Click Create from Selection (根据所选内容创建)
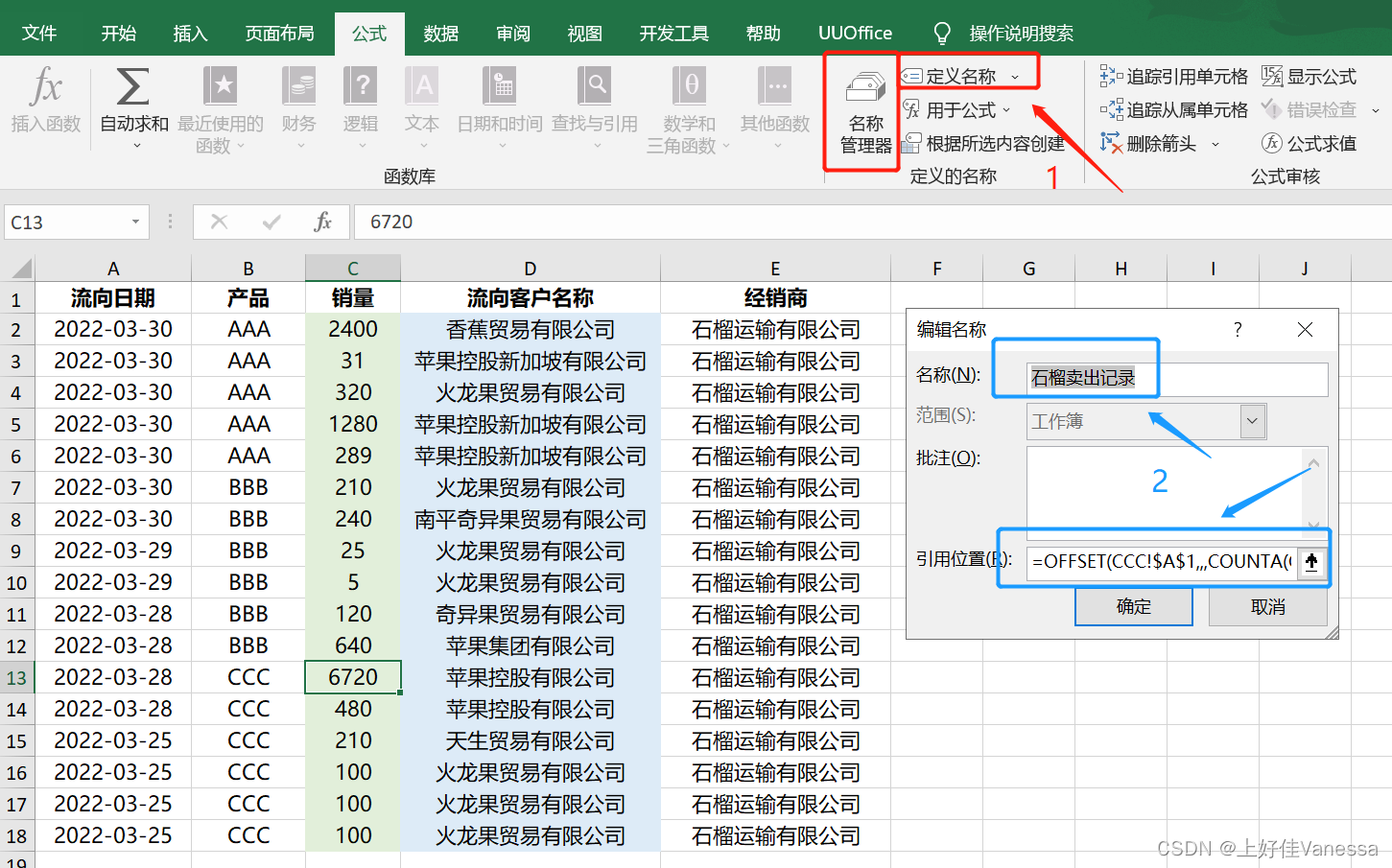Screen dimensions: 1392x868 coord(984,144)
